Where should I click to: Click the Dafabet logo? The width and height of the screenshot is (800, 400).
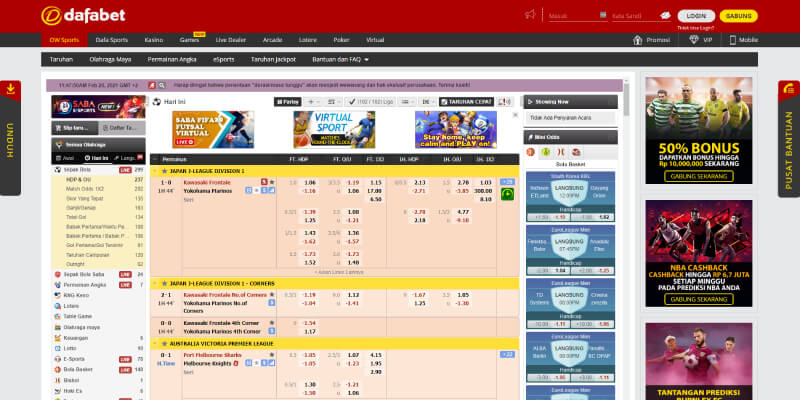83,15
